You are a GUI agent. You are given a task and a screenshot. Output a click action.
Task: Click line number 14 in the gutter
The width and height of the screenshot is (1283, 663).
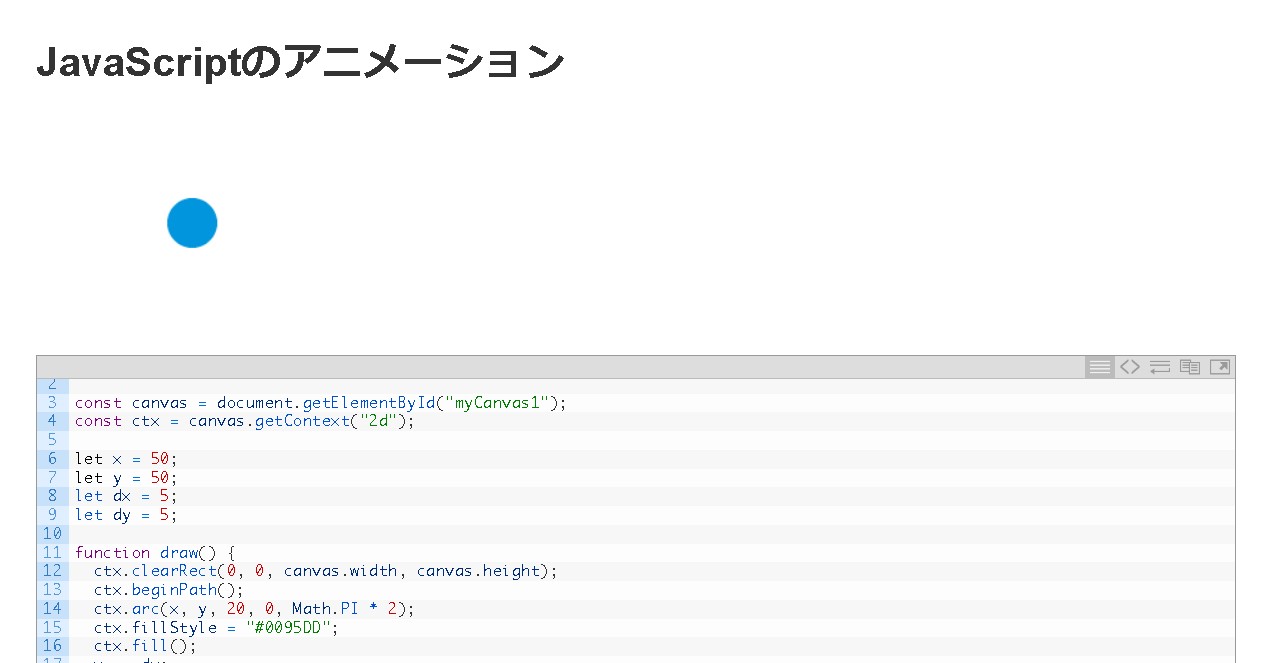52,608
